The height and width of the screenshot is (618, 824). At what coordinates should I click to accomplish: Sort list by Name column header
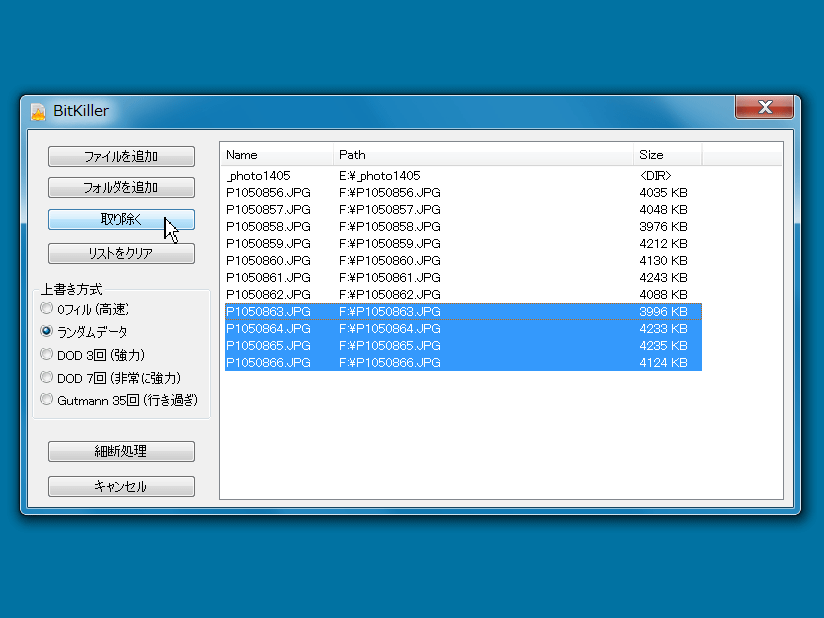(x=277, y=155)
